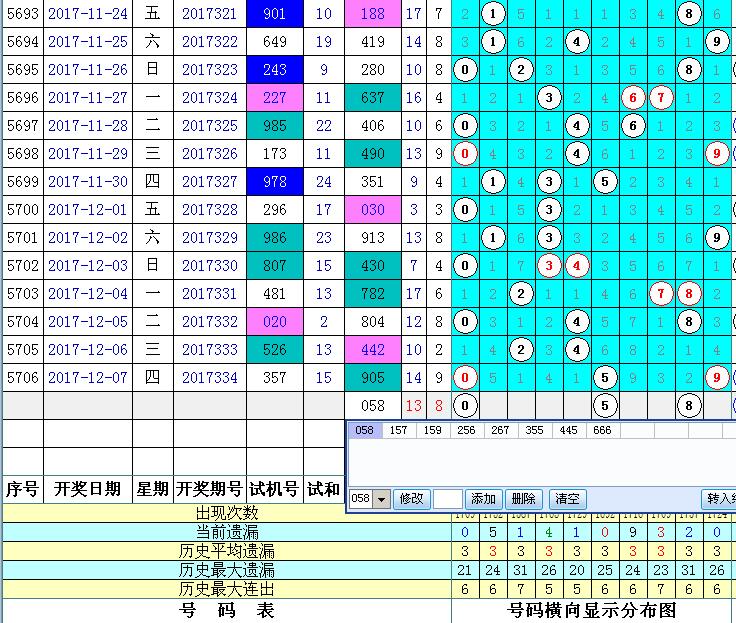Pick the 445 entry in the number list

[x=568, y=430]
